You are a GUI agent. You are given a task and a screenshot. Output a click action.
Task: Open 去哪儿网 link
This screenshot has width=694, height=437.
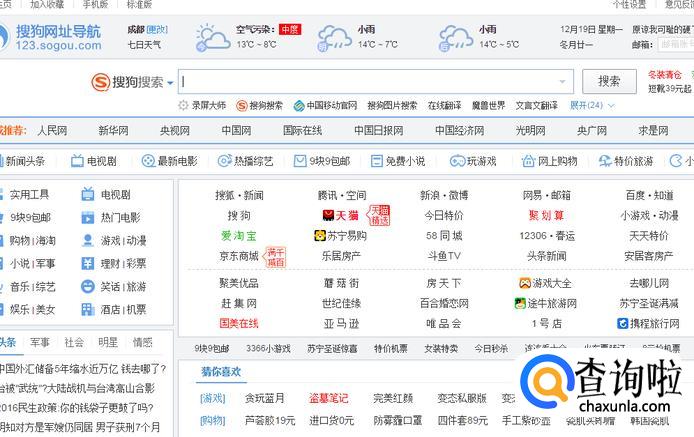tap(649, 283)
